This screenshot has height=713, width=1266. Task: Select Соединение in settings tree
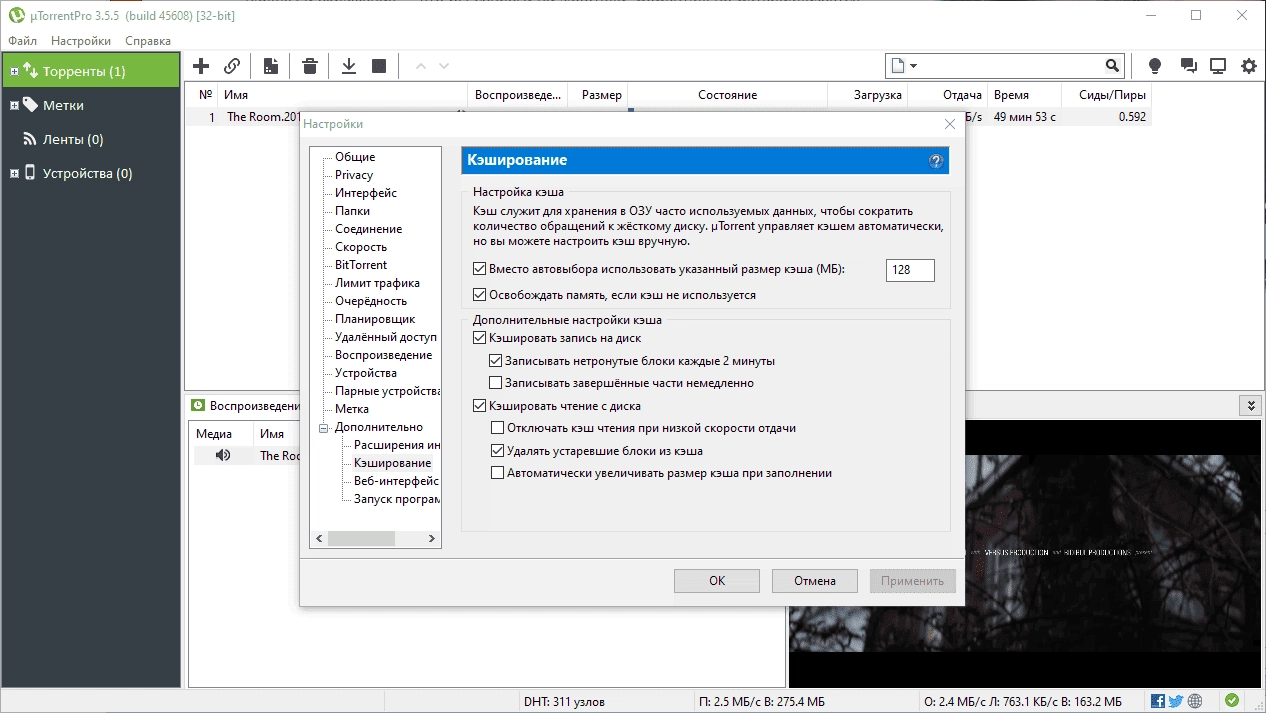point(369,229)
